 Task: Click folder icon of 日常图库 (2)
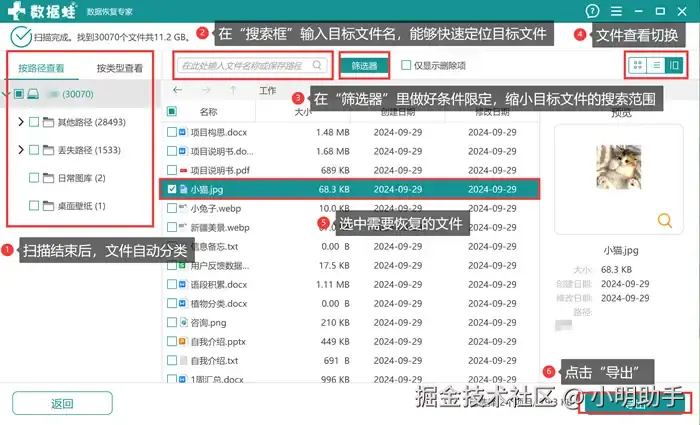[48, 178]
